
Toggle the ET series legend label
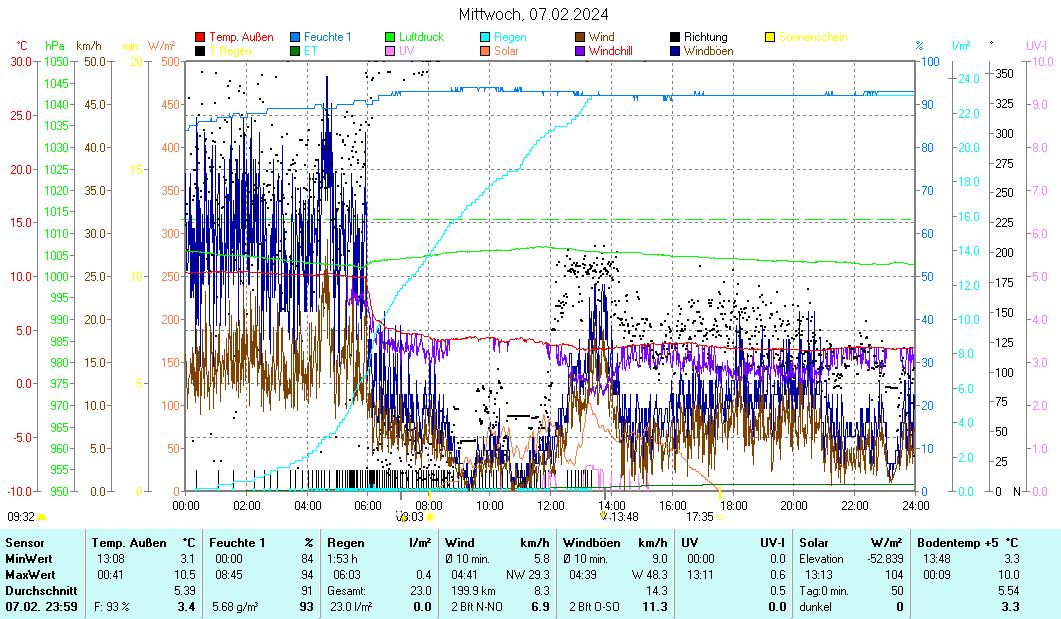[310, 50]
